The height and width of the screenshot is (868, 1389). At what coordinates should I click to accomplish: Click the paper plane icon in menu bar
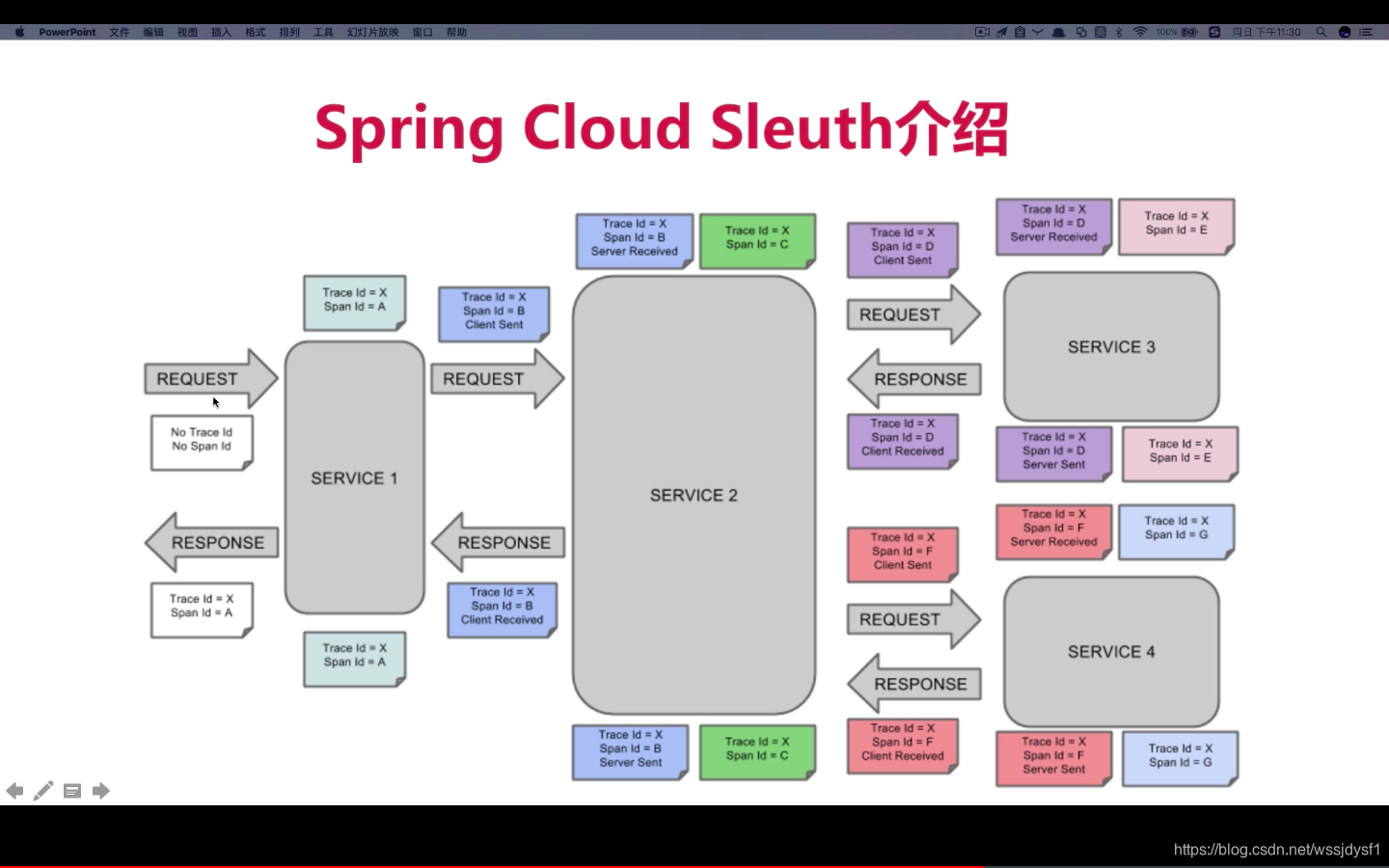pyautogui.click(x=1001, y=32)
